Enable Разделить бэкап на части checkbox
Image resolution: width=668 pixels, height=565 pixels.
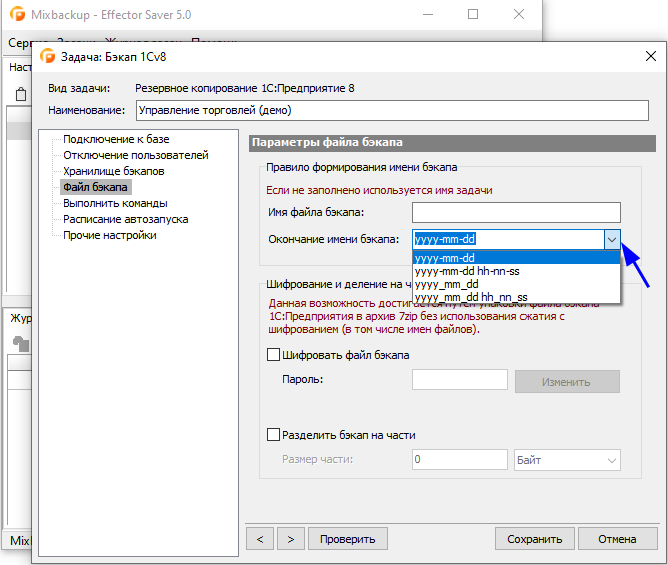pos(273,435)
